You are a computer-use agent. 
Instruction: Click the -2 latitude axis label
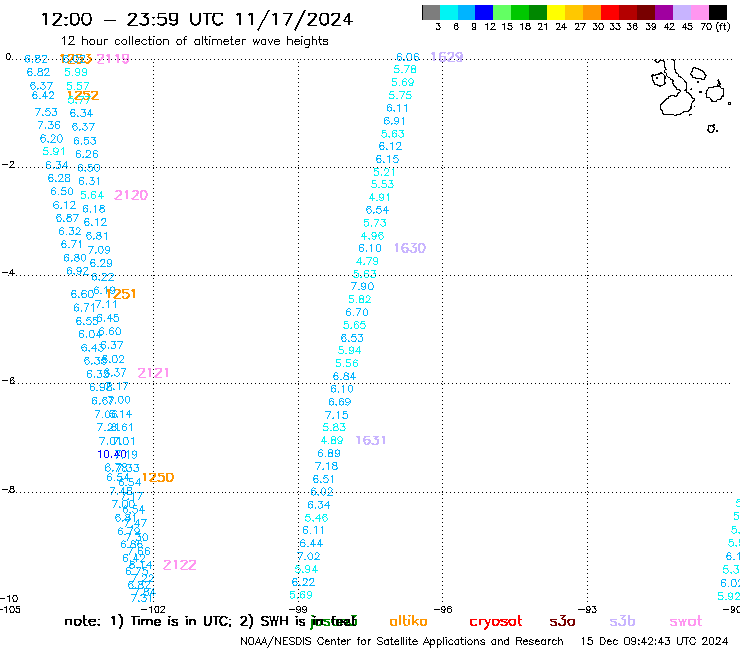pos(8,165)
